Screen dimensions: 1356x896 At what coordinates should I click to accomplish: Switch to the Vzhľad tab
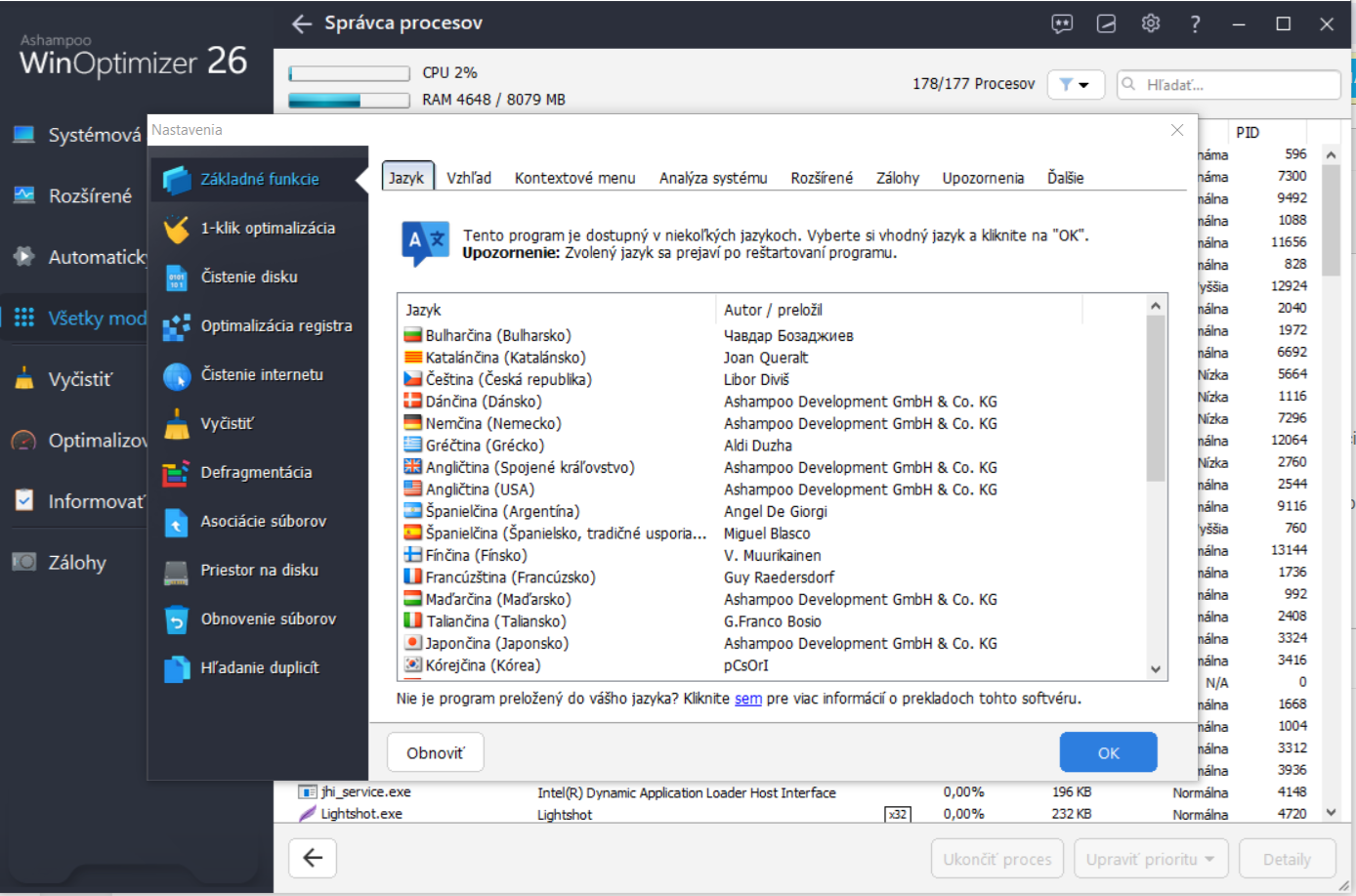pyautogui.click(x=469, y=178)
